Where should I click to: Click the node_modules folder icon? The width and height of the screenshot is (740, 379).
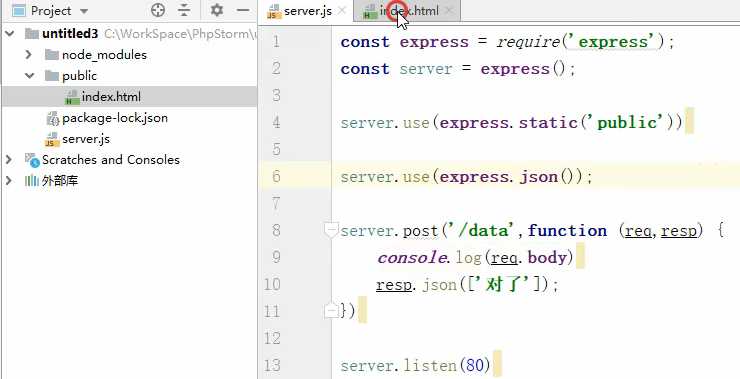point(51,55)
